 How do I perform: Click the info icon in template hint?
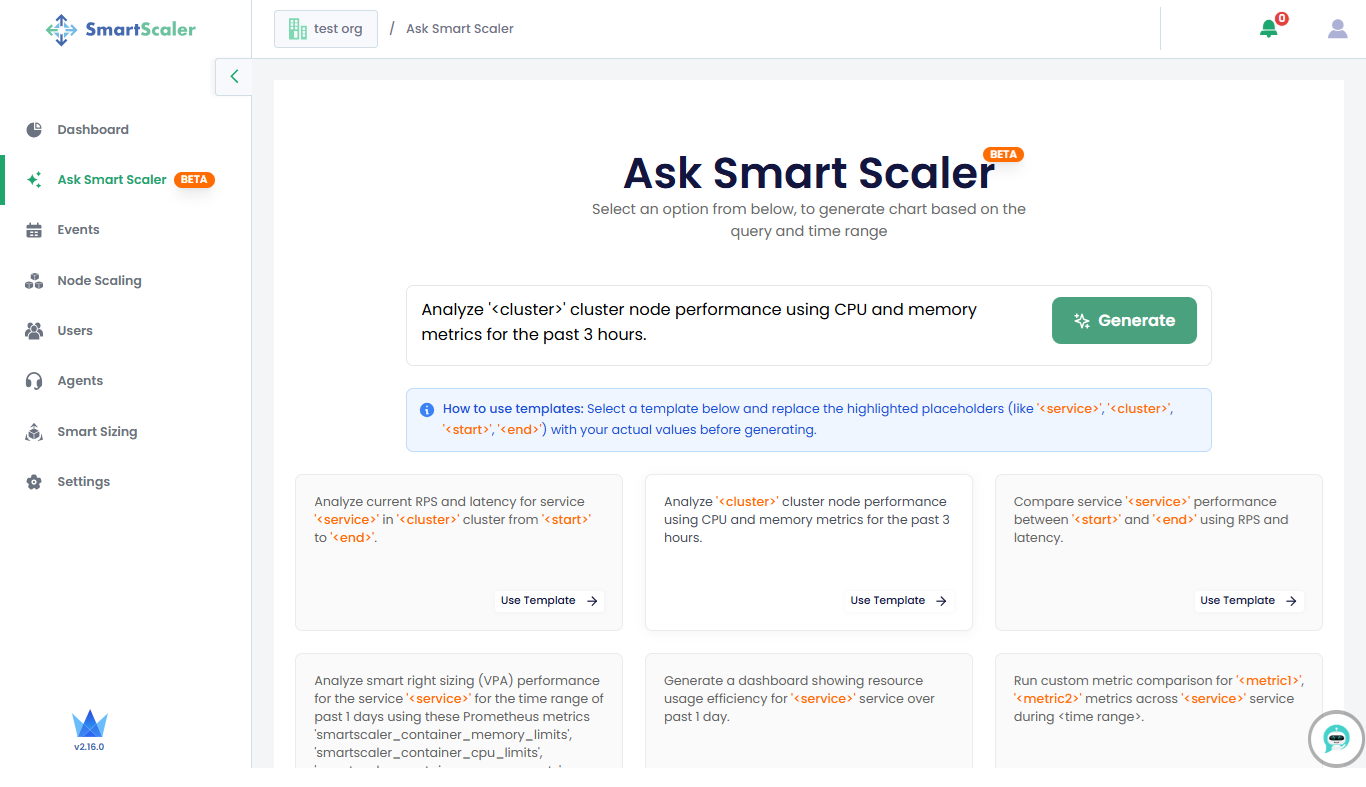pyautogui.click(x=427, y=410)
